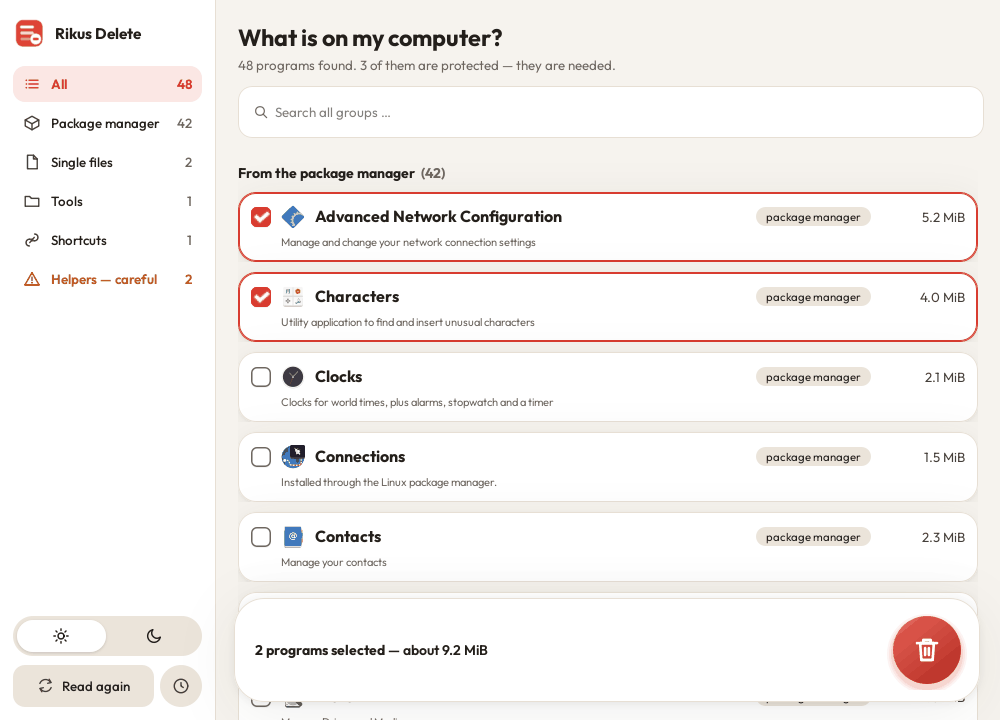Click the Contacts app icon
This screenshot has width=1000, height=720.
[293, 537]
